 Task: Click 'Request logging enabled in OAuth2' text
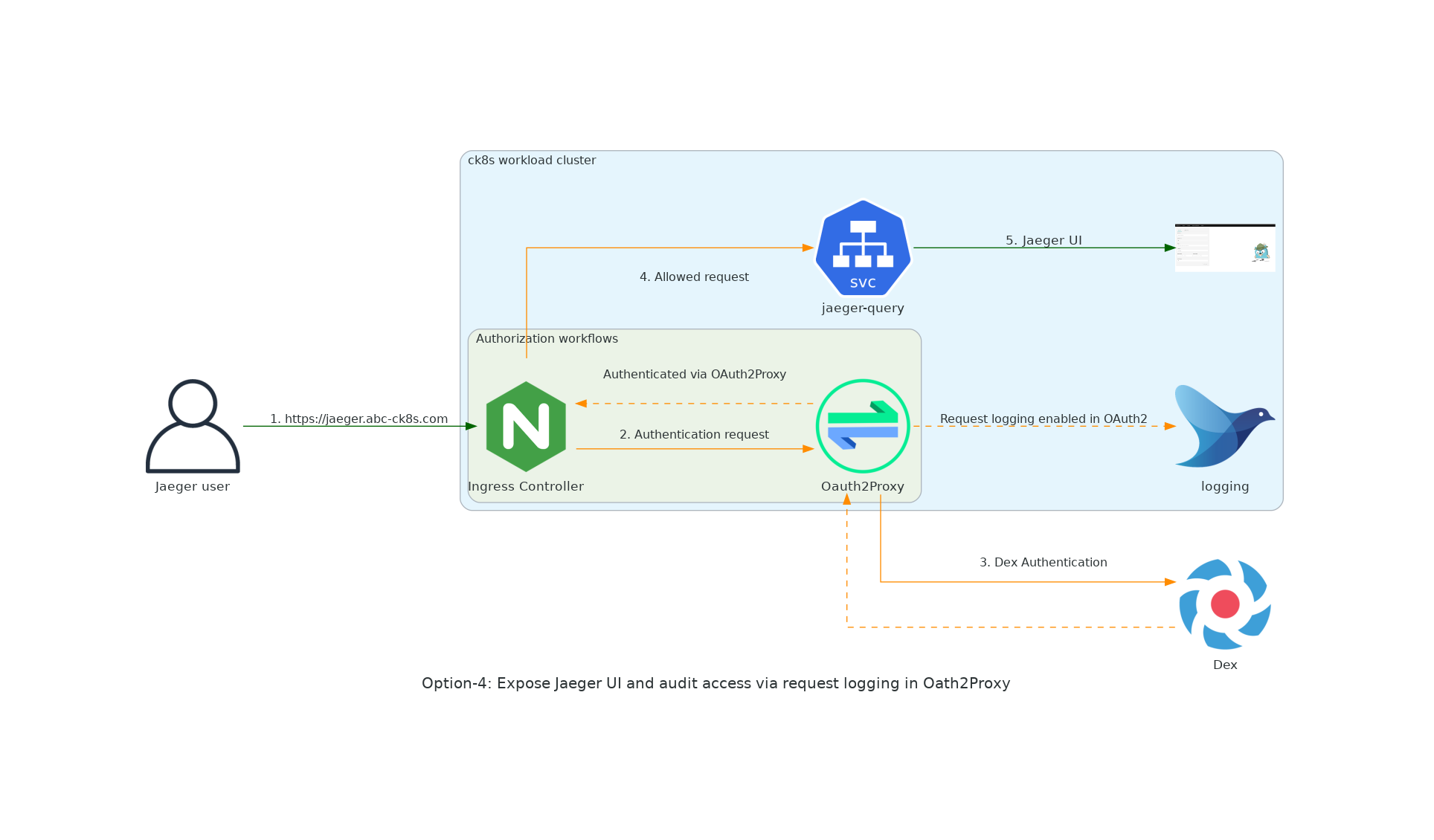[x=1044, y=419]
